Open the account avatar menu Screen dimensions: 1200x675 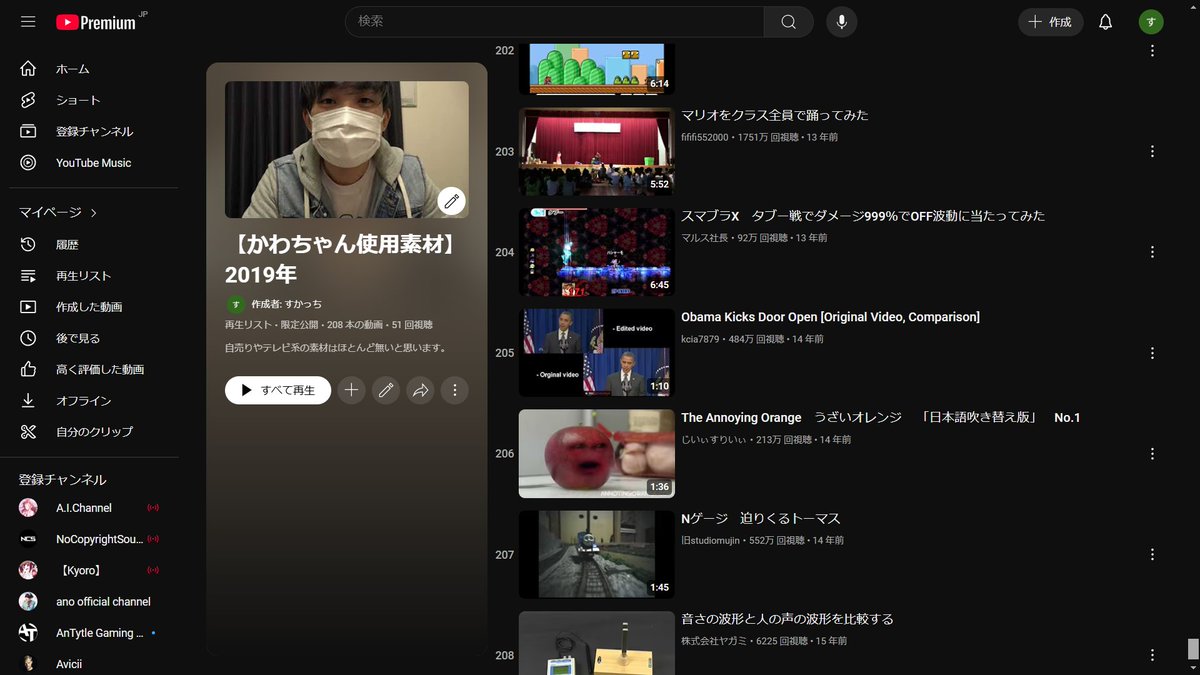point(1151,22)
